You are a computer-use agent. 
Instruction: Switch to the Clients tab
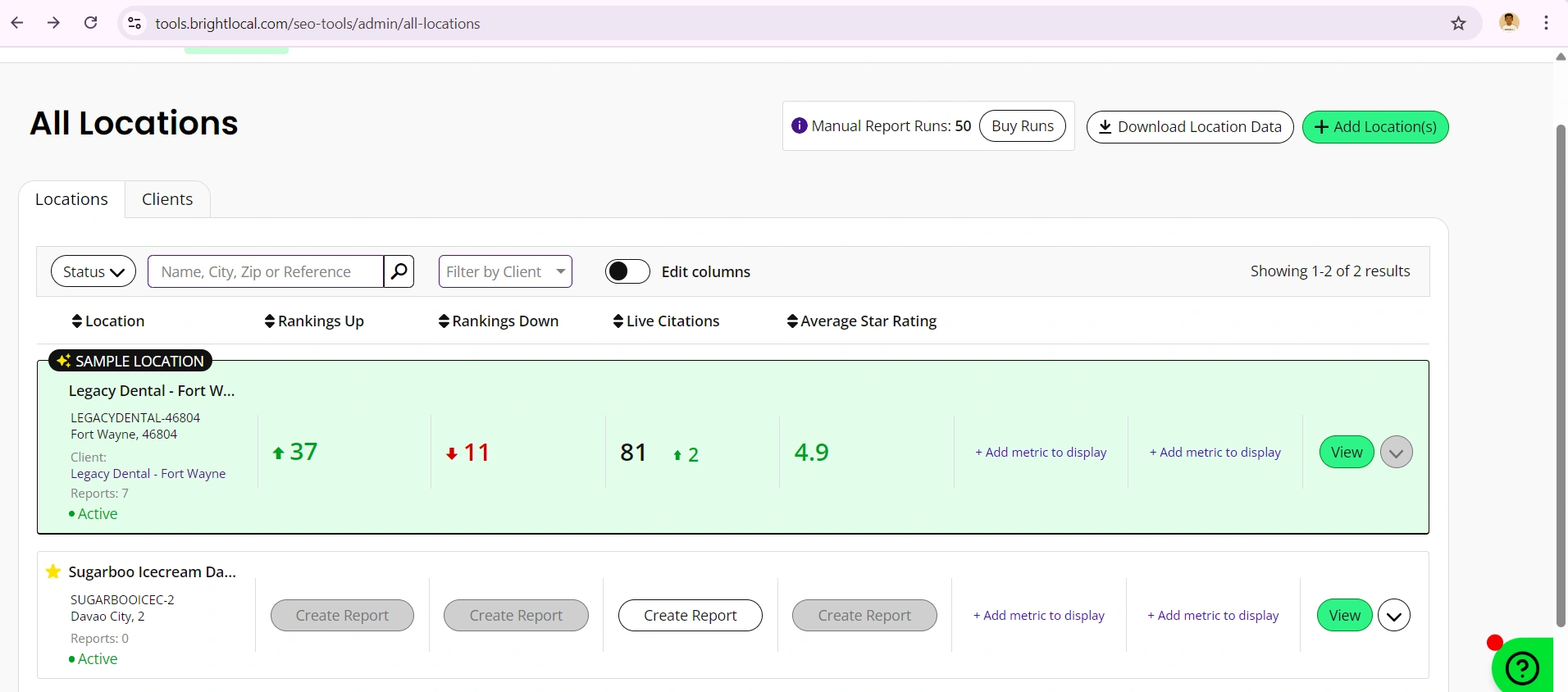tap(167, 199)
